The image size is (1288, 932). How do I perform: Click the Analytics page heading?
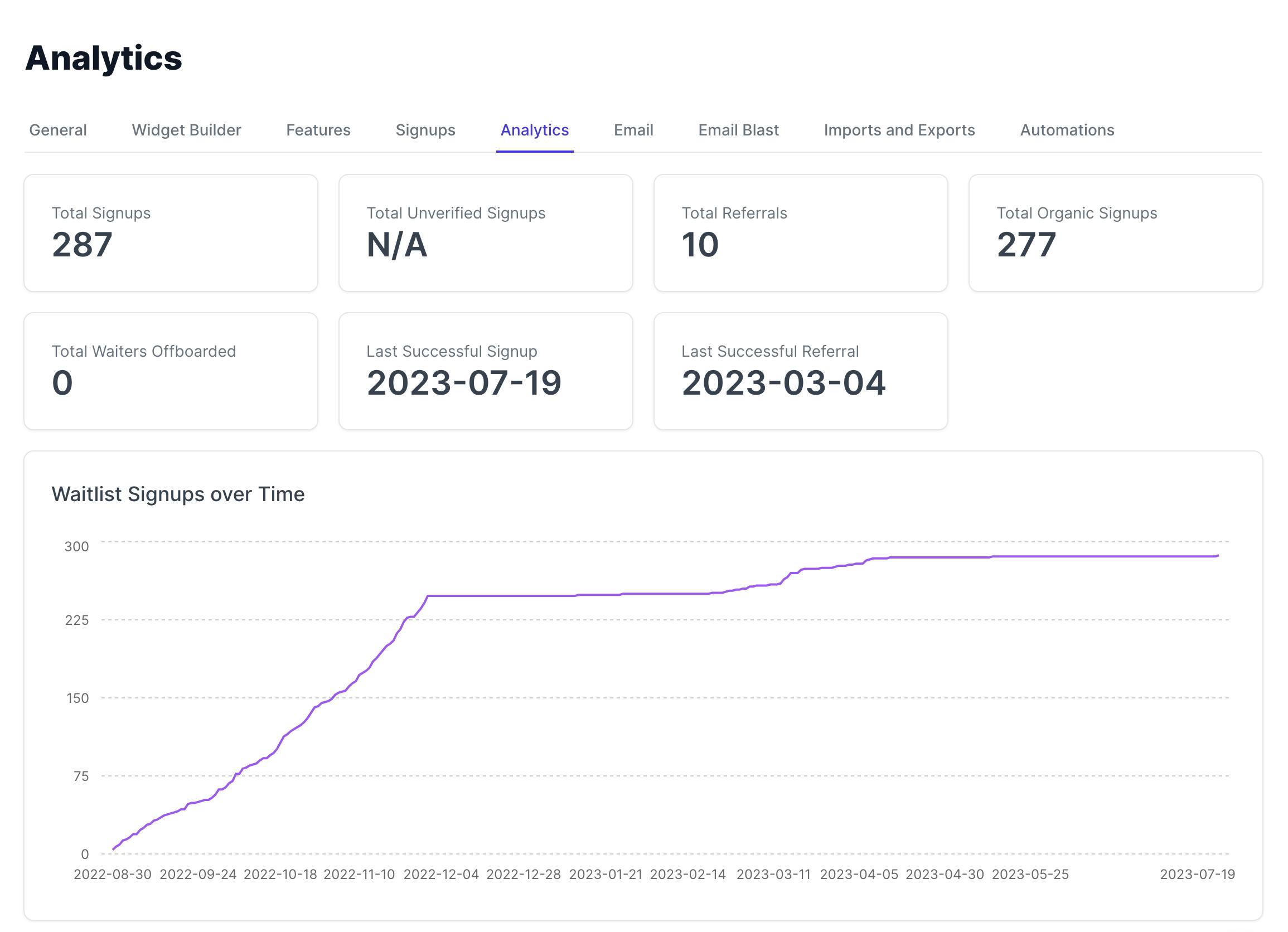pyautogui.click(x=104, y=57)
